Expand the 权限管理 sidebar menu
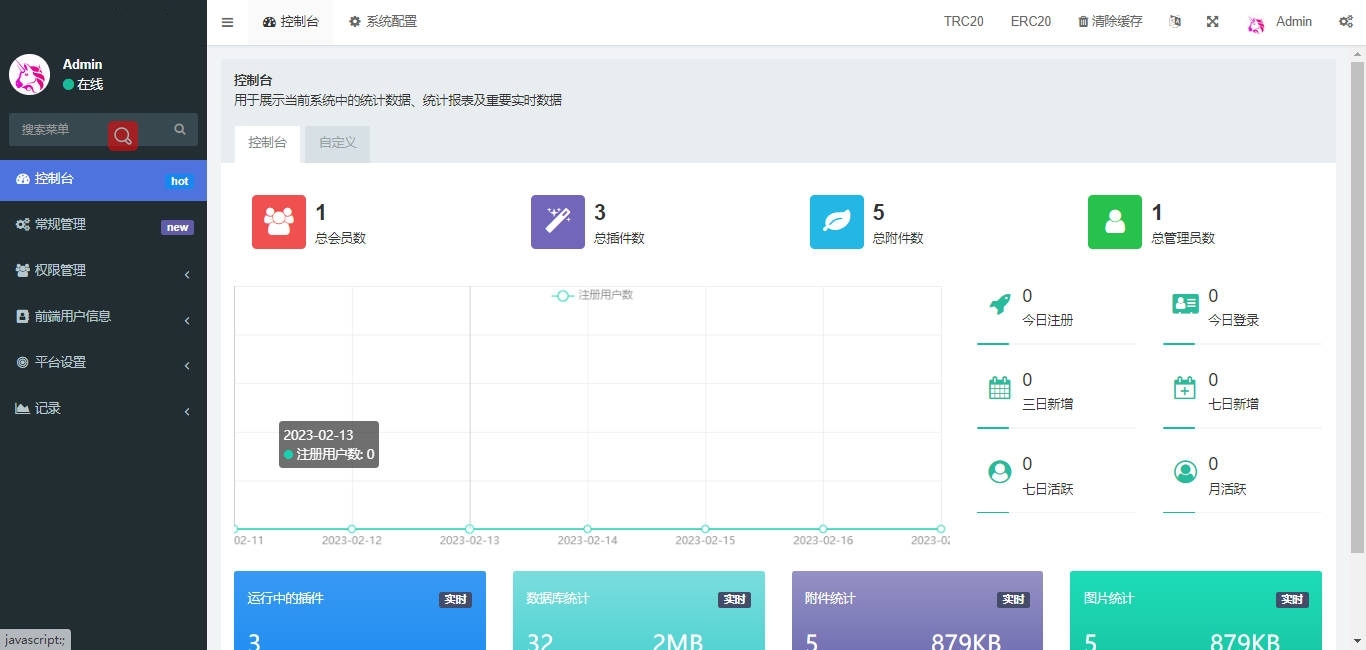The height and width of the screenshot is (650, 1366). tap(103, 270)
